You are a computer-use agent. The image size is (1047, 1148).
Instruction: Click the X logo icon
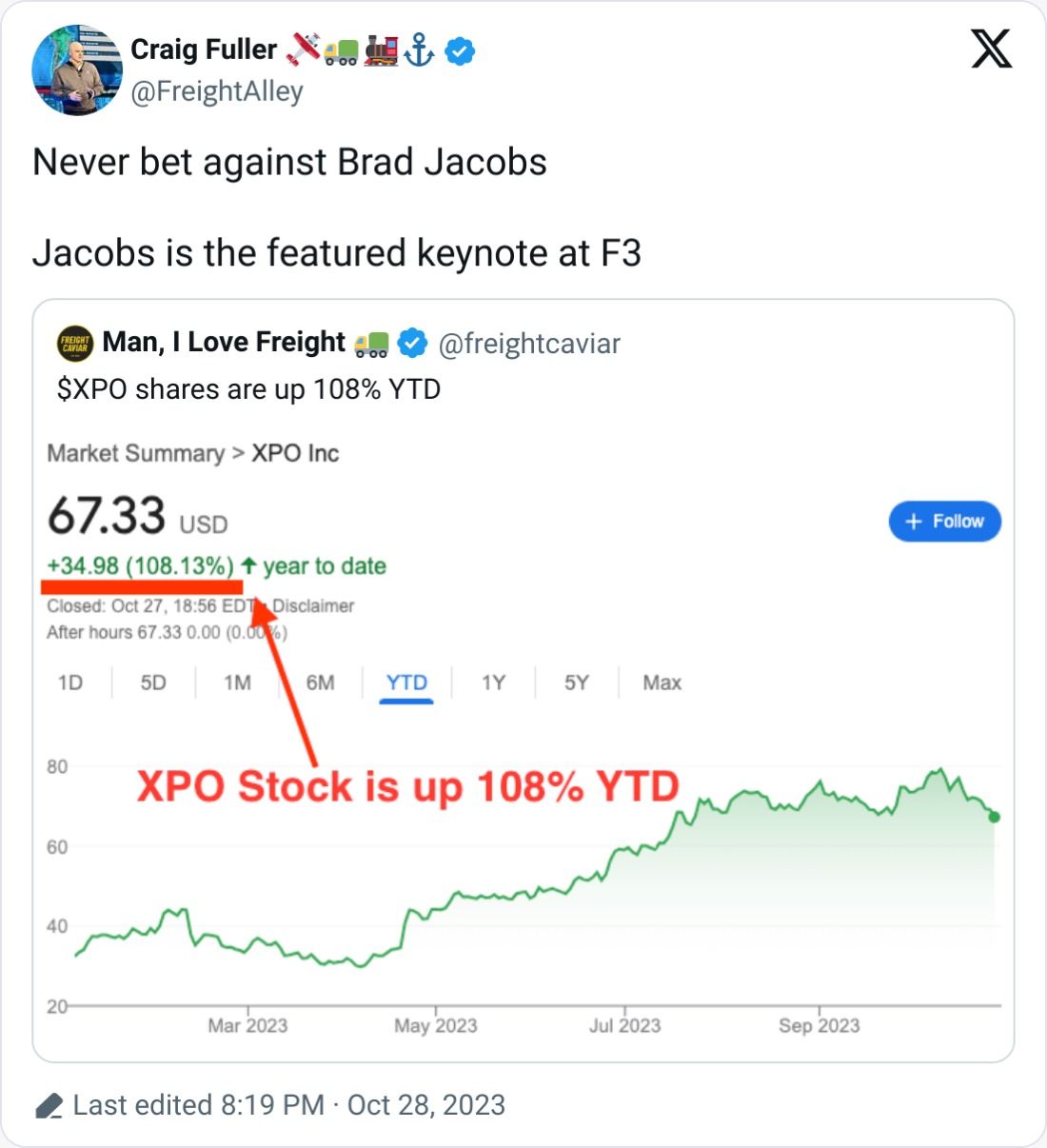coord(991,49)
